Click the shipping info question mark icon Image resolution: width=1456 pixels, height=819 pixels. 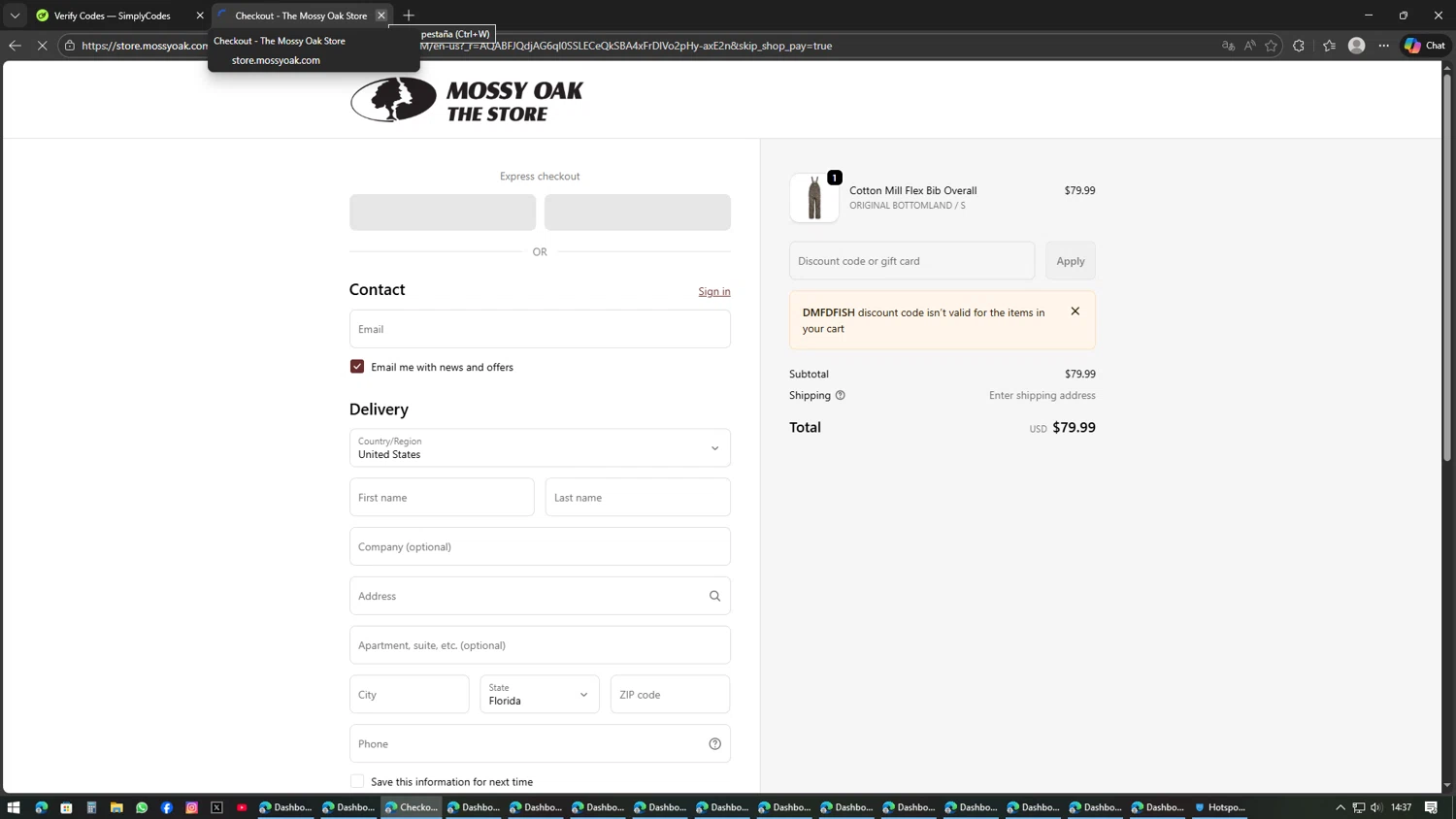(x=841, y=396)
